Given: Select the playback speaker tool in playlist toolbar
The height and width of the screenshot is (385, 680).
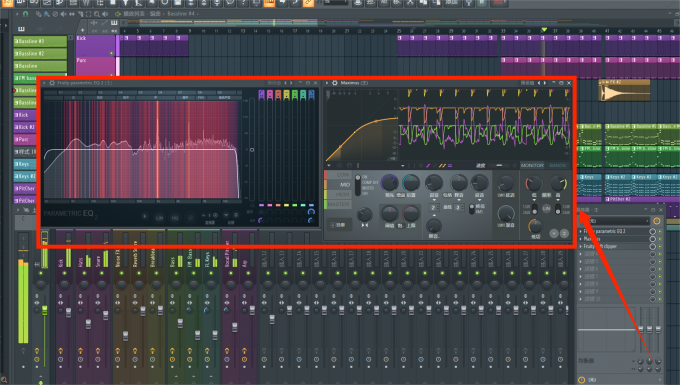Looking at the screenshot, I should pyautogui.click(x=105, y=14).
